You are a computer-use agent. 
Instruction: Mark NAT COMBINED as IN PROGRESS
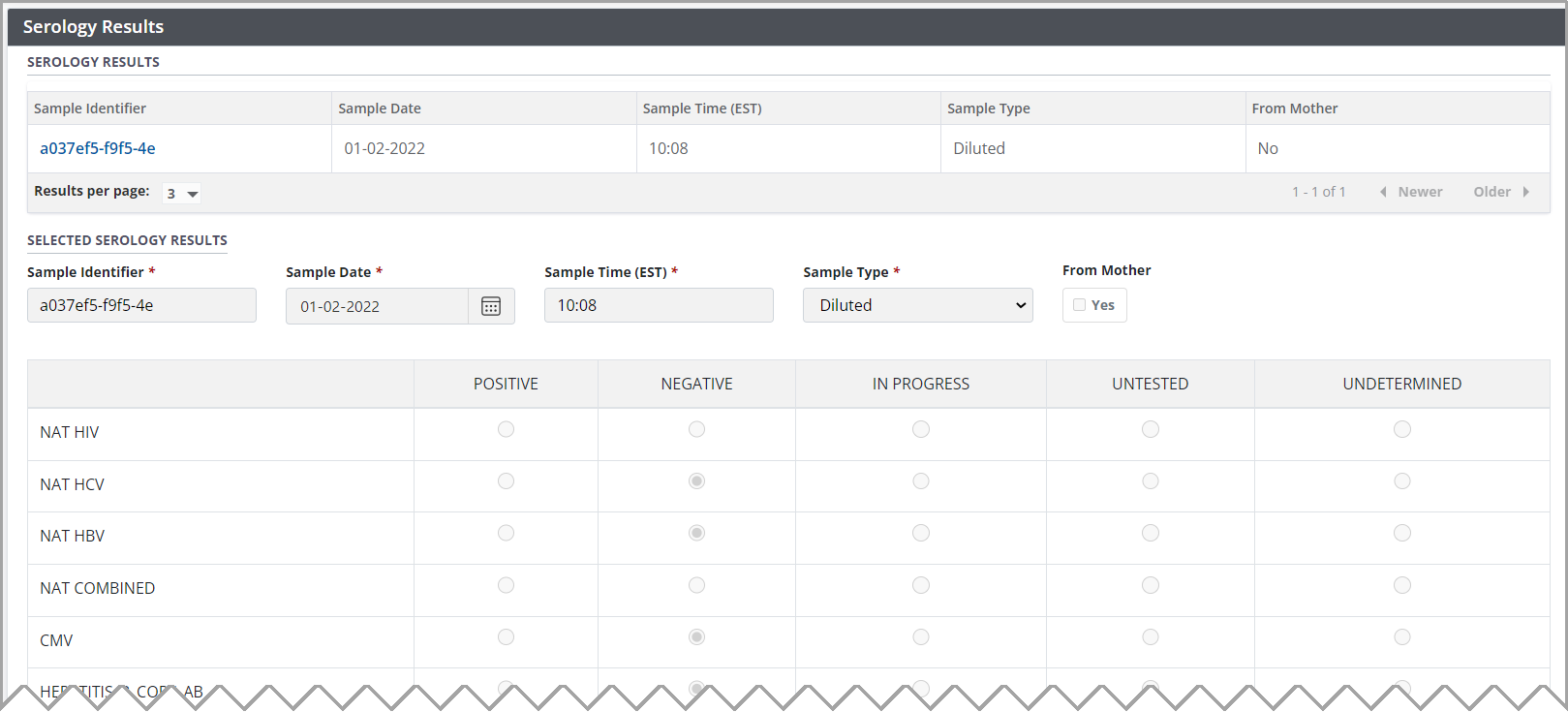point(921,585)
